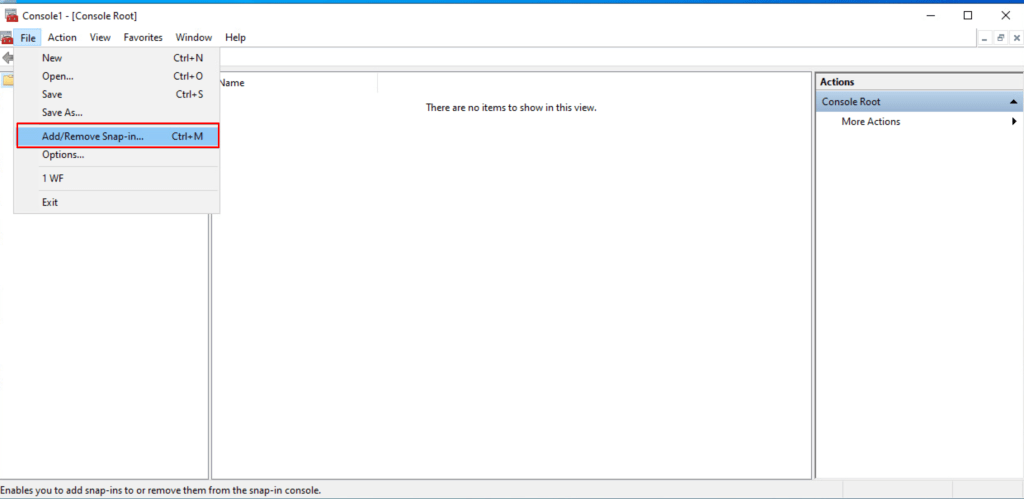
Task: Open the Favorites menu
Action: tap(143, 38)
